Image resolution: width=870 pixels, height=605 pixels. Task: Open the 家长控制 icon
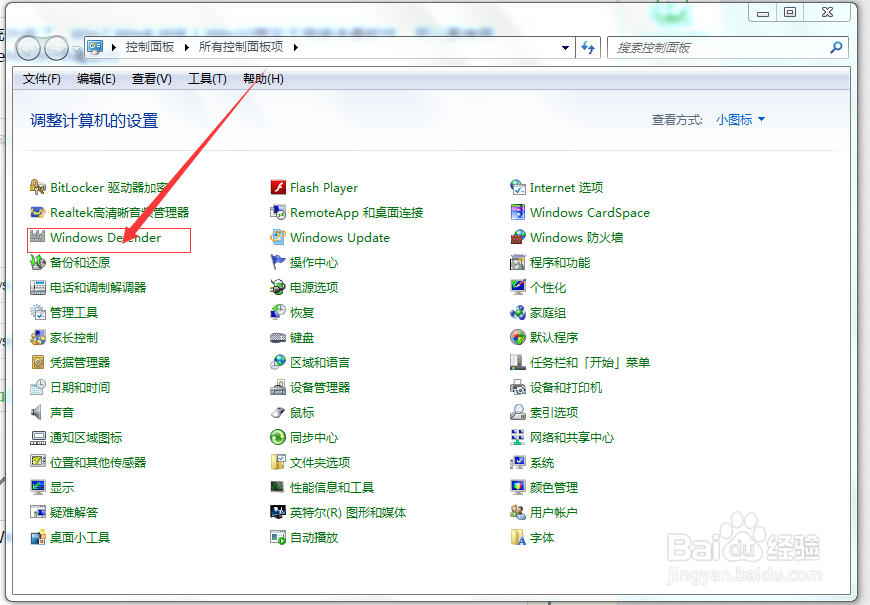[38, 337]
